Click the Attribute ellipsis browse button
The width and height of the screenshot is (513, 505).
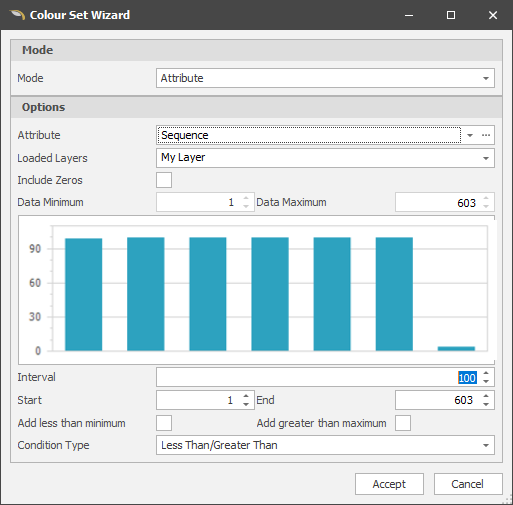[x=486, y=135]
